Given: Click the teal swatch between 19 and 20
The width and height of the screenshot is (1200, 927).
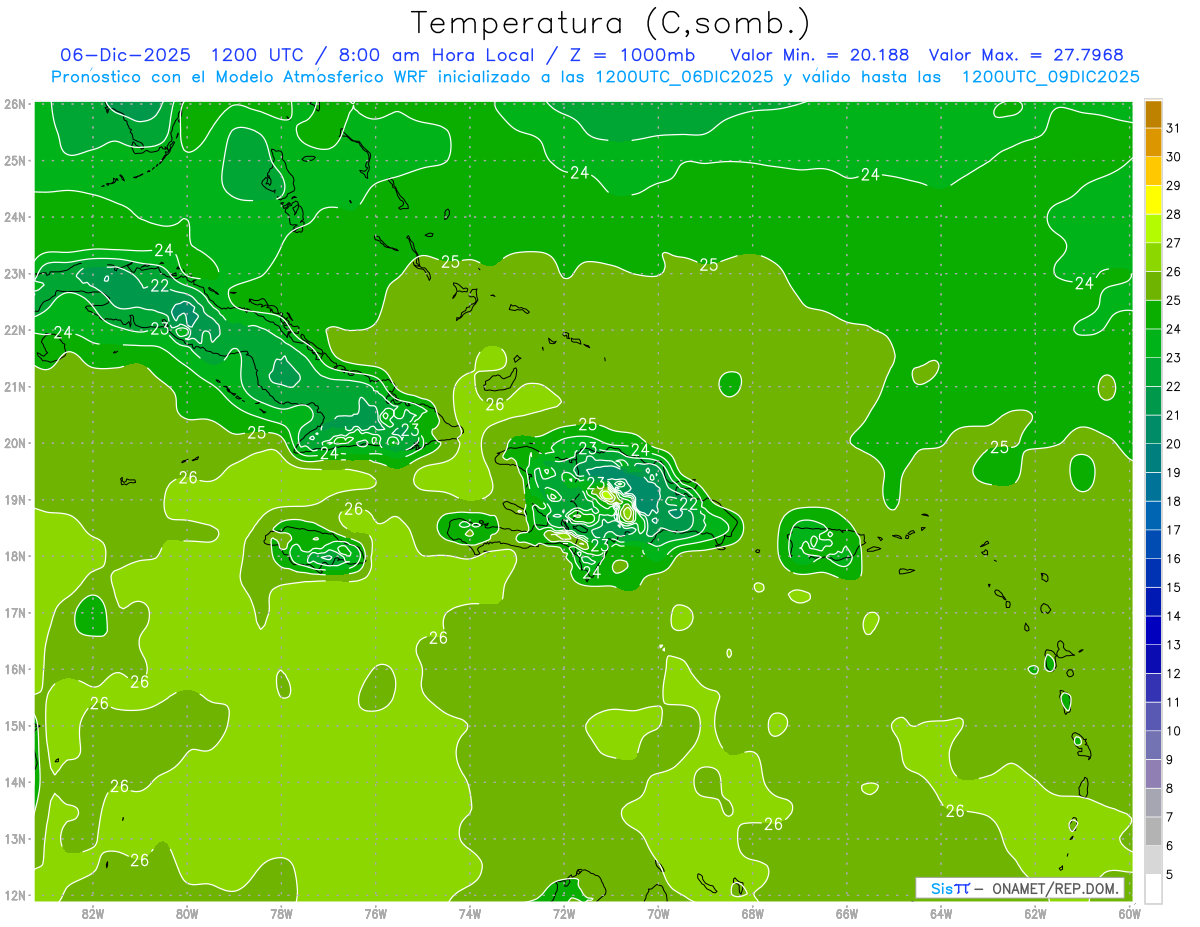Looking at the screenshot, I should click(x=1153, y=458).
